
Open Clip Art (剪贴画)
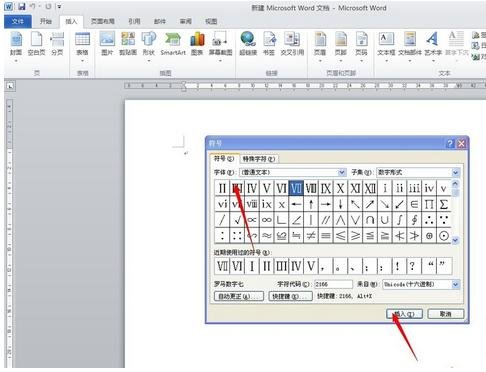tap(128, 39)
